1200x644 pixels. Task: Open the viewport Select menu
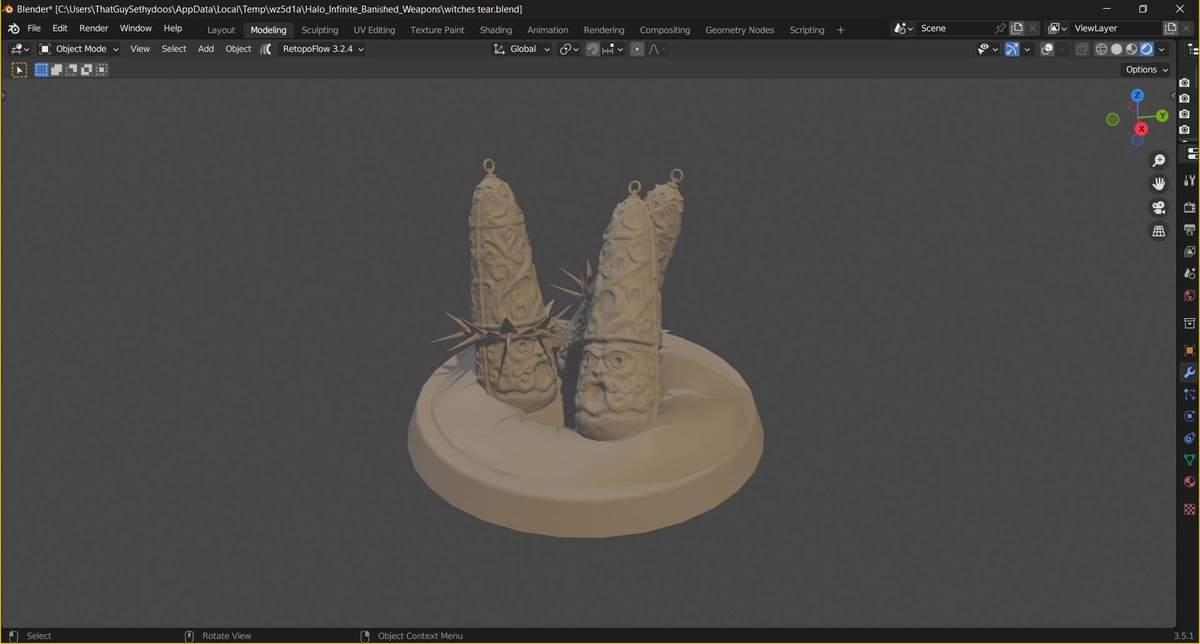(174, 49)
